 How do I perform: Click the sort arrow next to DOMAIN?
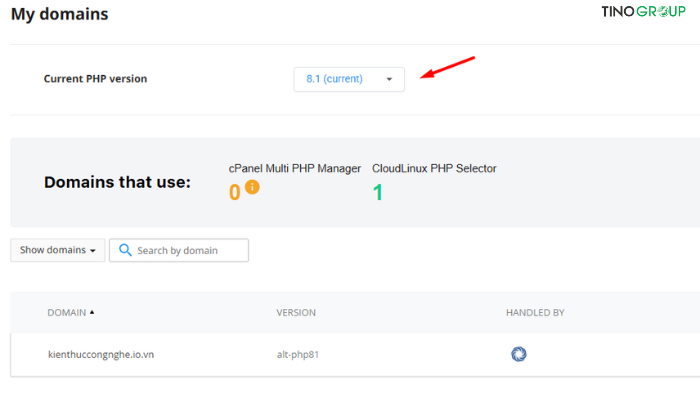(x=92, y=312)
